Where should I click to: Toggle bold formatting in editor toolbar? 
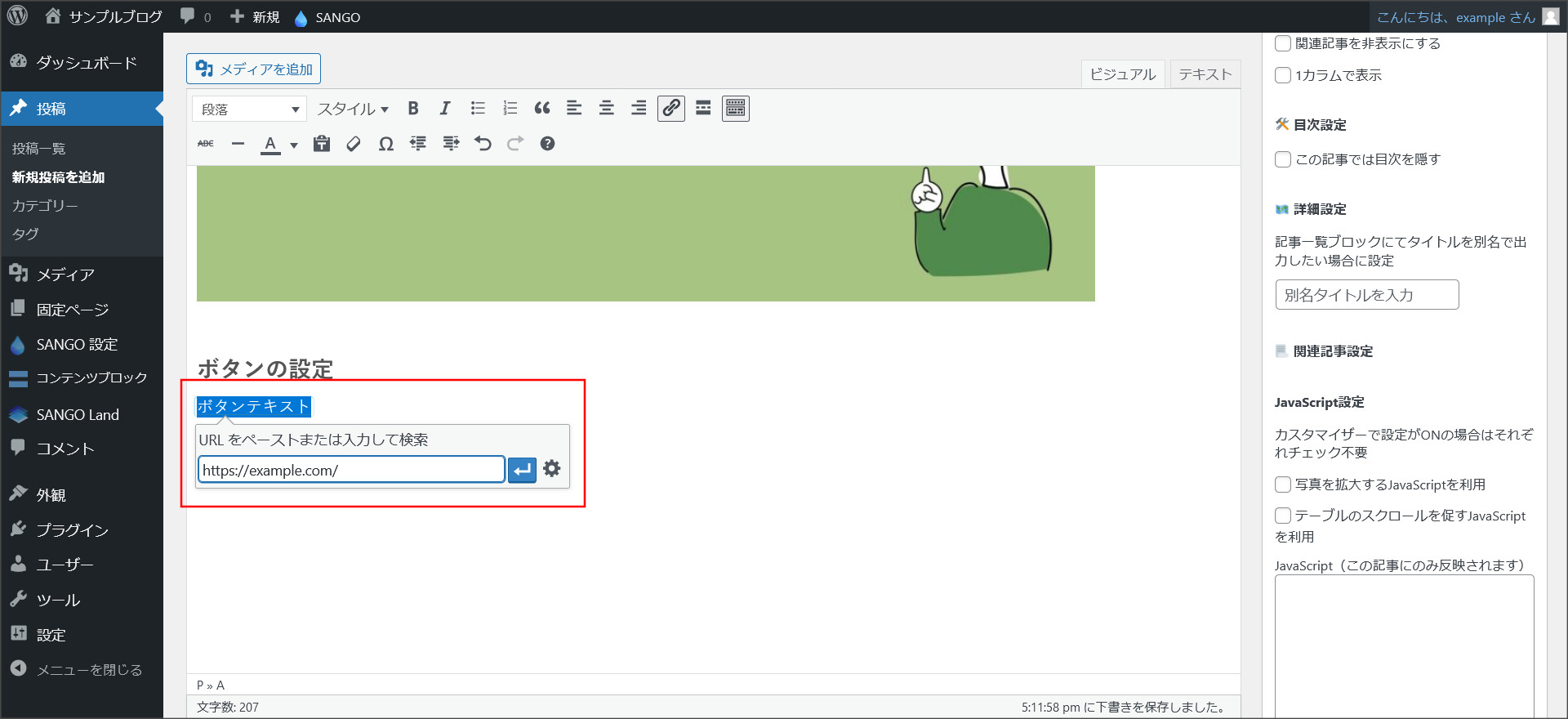click(x=413, y=109)
